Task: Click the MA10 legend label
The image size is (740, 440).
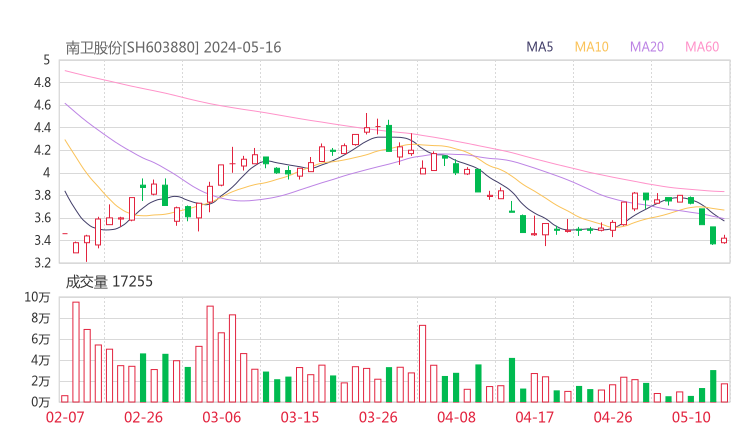Action: [x=591, y=47]
